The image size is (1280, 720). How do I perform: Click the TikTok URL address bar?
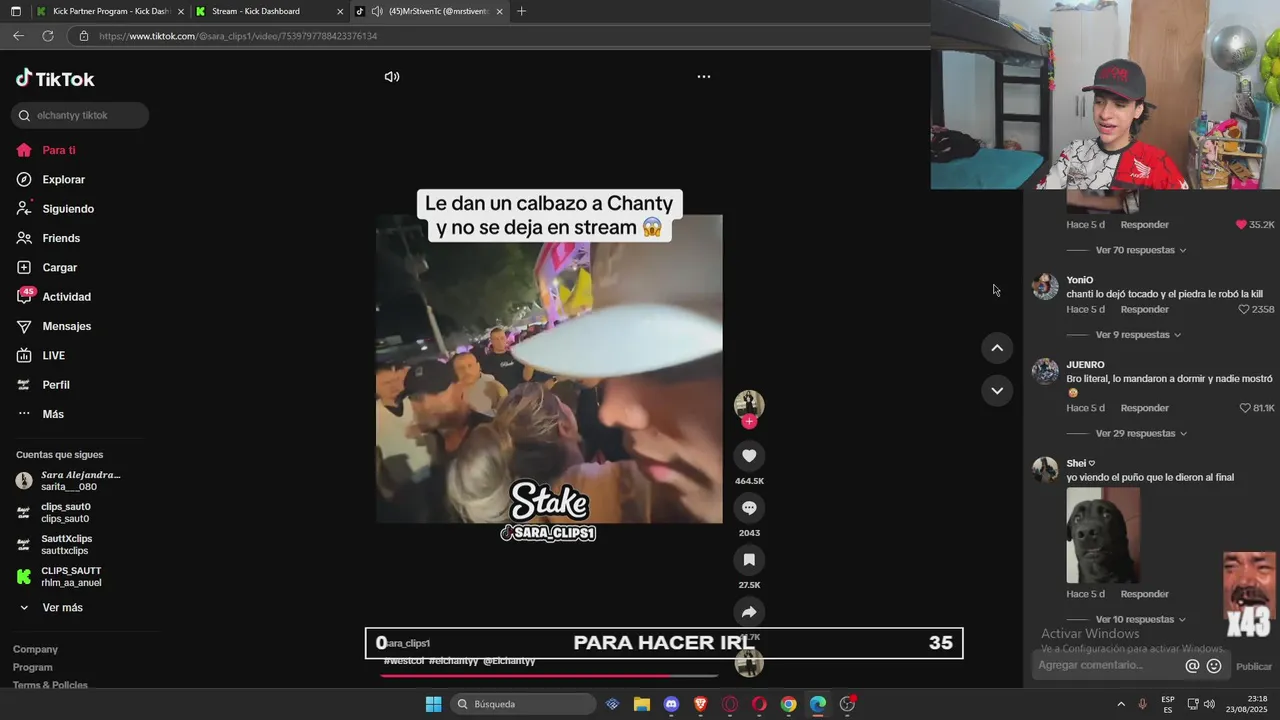pos(500,36)
